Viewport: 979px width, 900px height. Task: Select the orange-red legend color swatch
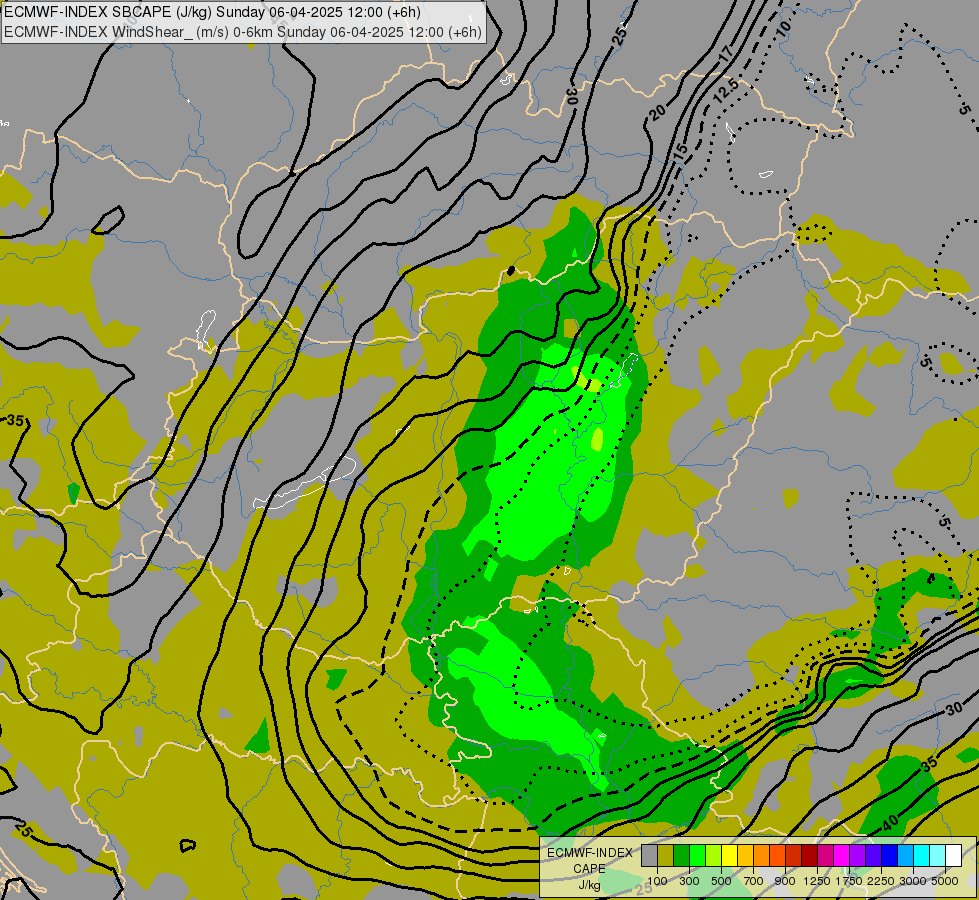click(x=777, y=855)
